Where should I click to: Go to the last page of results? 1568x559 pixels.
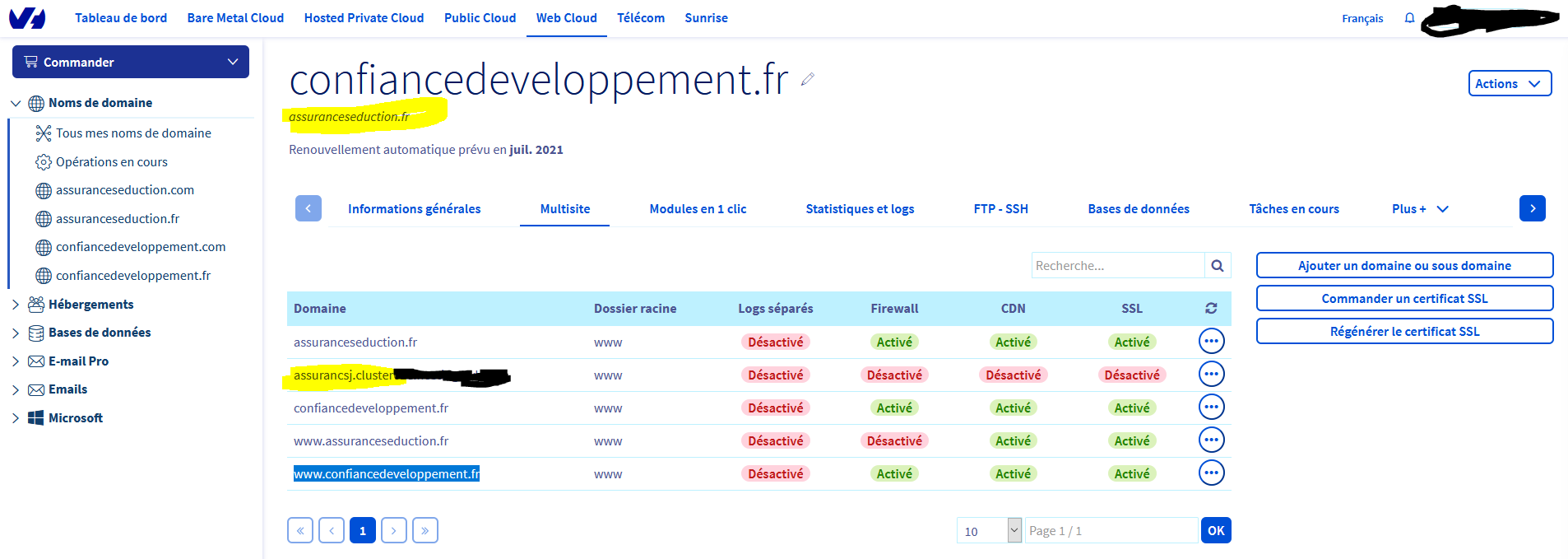point(425,530)
